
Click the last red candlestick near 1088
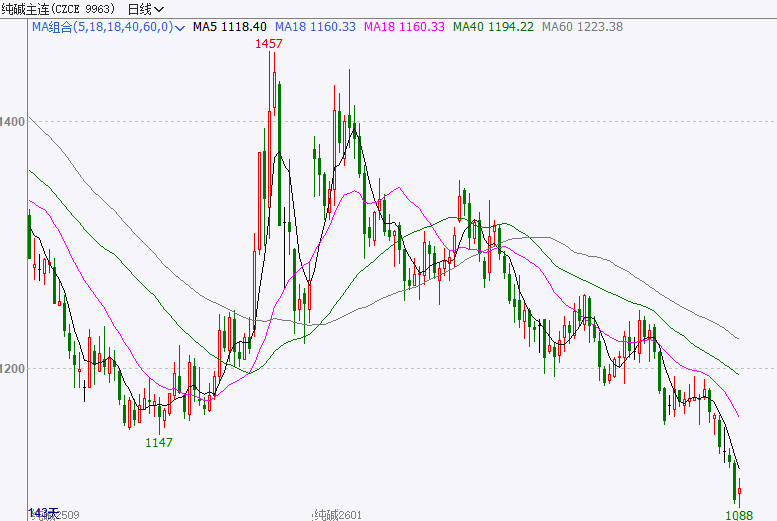pos(740,491)
